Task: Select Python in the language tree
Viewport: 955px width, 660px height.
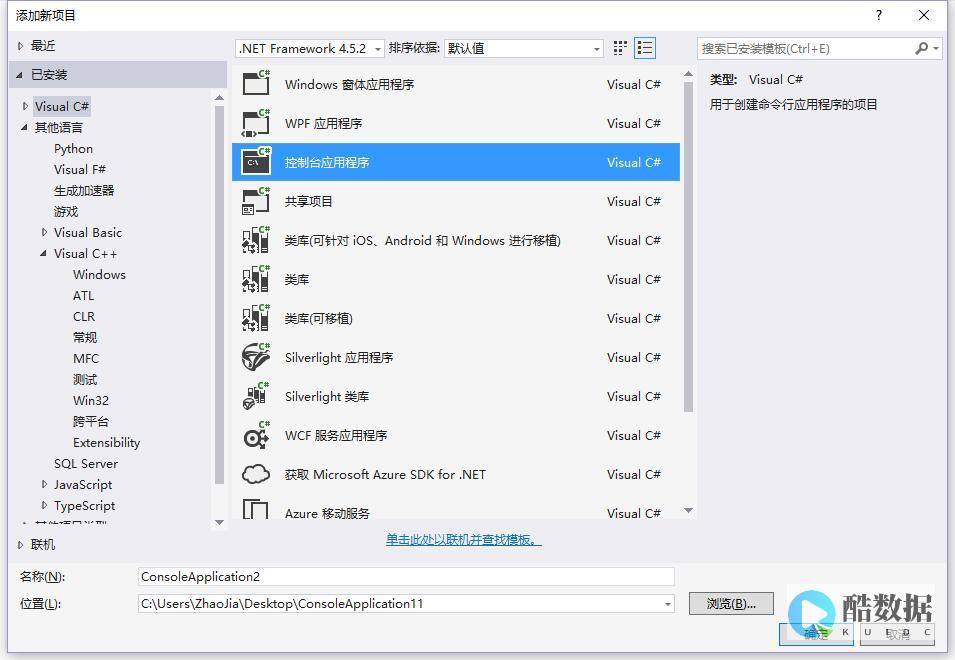Action: [73, 149]
